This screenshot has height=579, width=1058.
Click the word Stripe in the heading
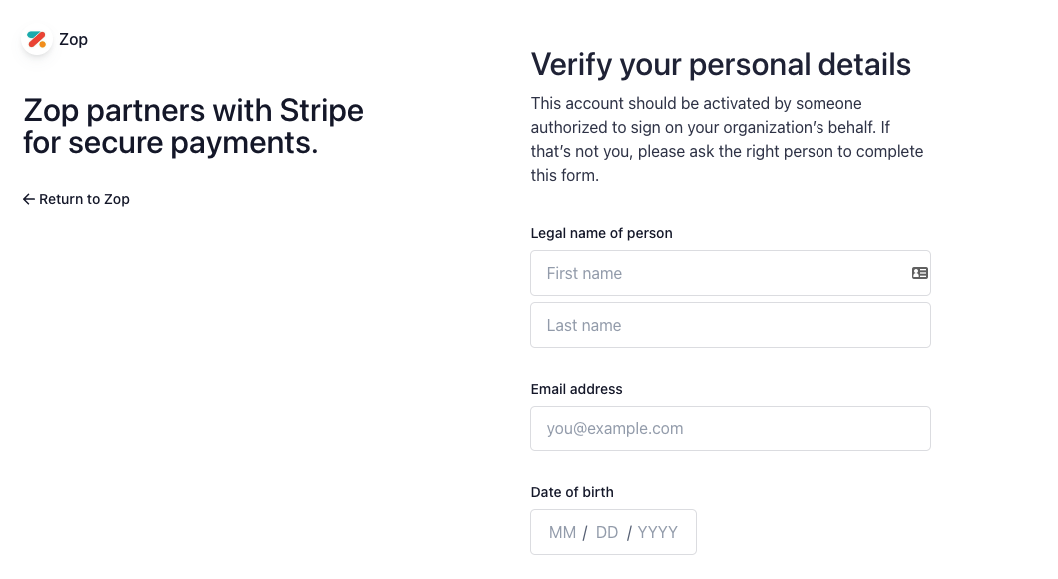322,111
